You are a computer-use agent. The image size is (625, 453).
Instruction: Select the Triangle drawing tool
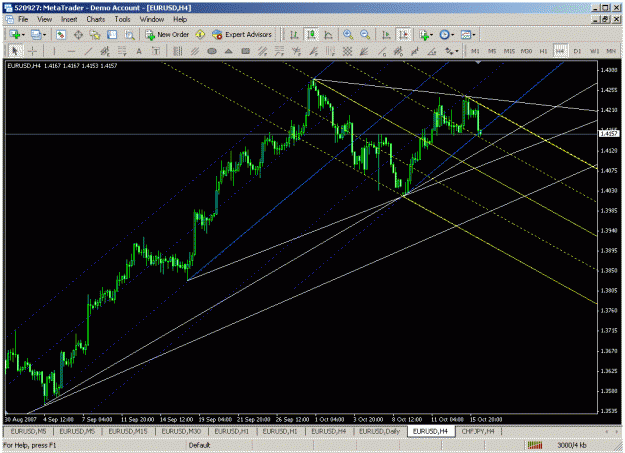(x=228, y=51)
